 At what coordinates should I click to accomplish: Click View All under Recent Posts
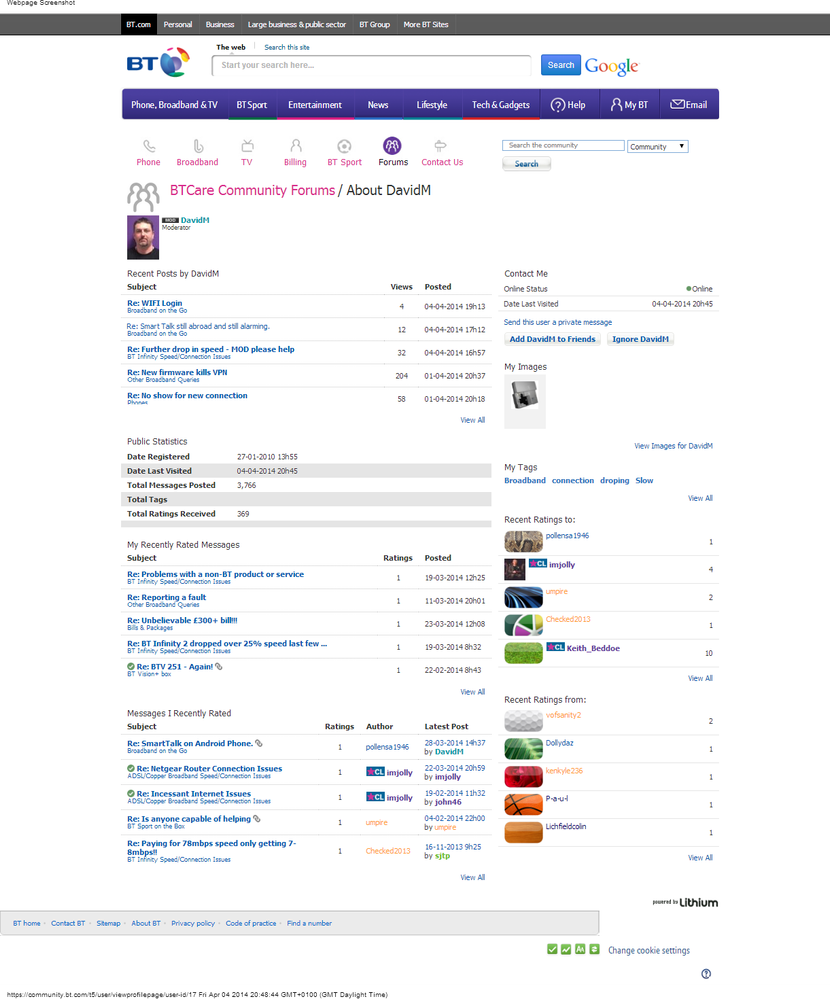click(473, 420)
